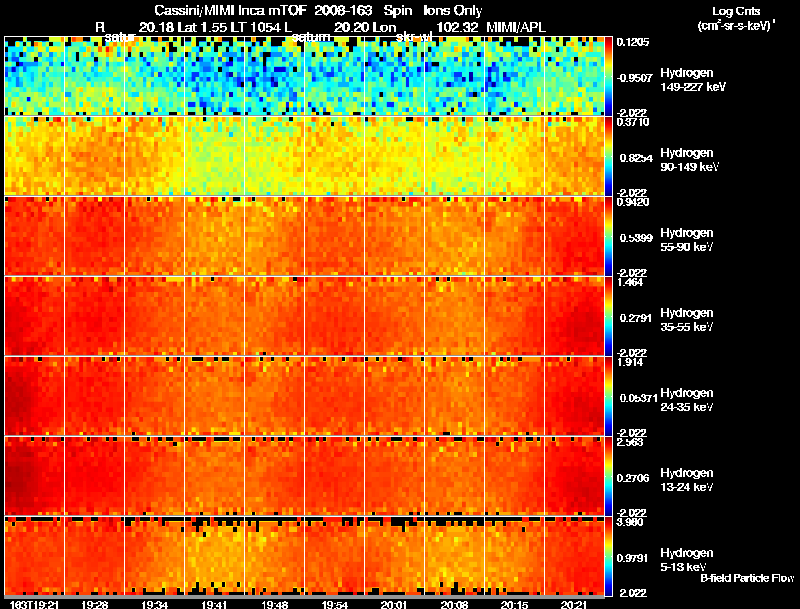Click the '2008-163' date in title
Image resolution: width=800 pixels, height=609 pixels.
tap(343, 10)
